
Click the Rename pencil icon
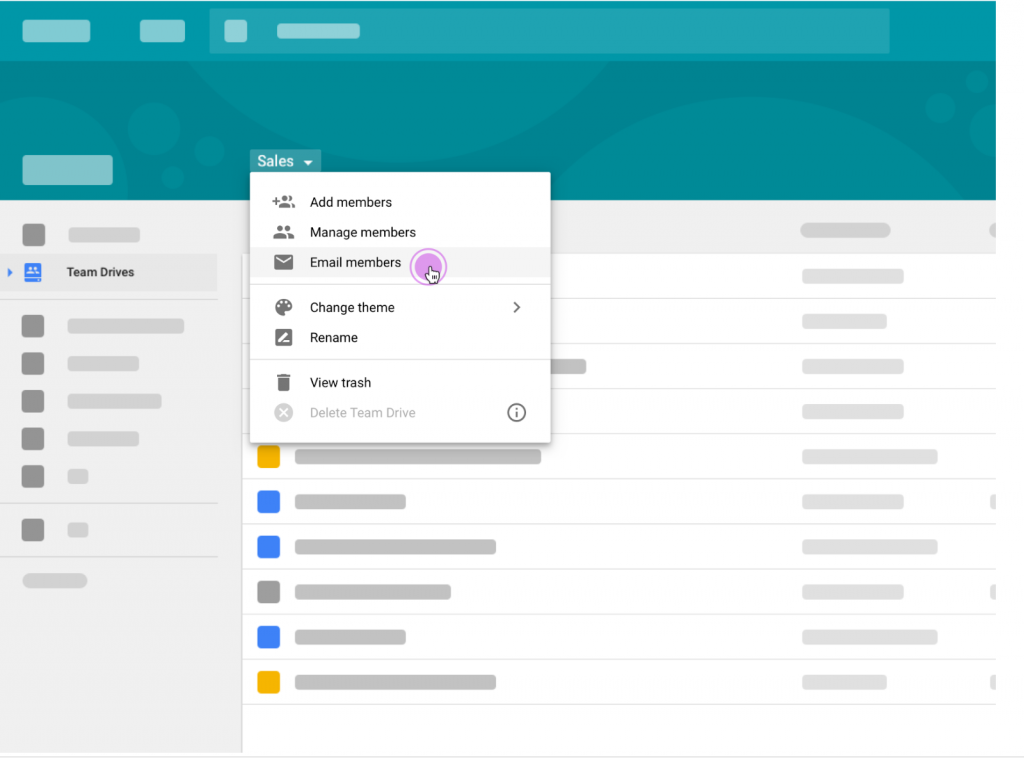[283, 337]
